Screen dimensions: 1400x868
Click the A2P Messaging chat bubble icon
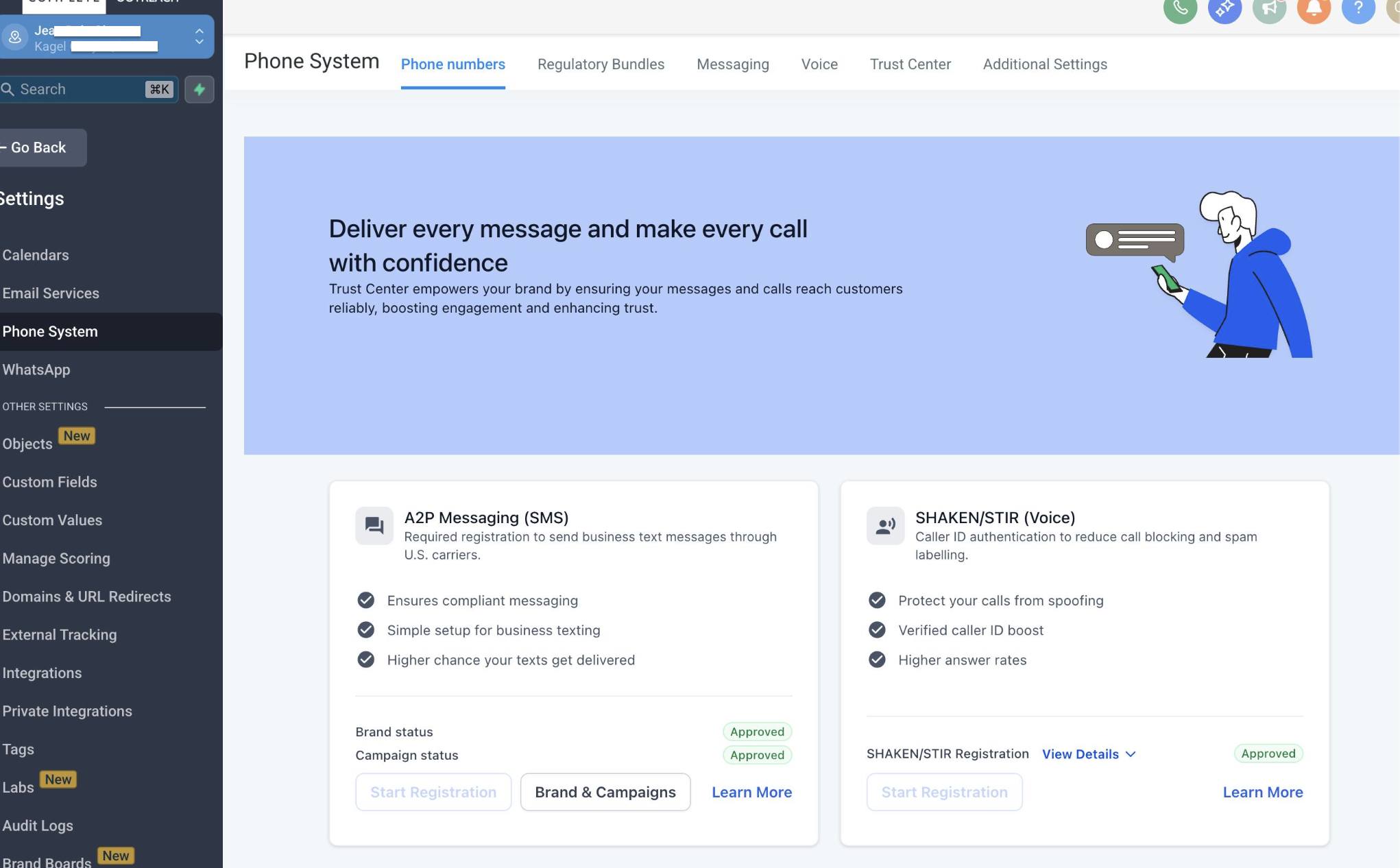tap(374, 526)
